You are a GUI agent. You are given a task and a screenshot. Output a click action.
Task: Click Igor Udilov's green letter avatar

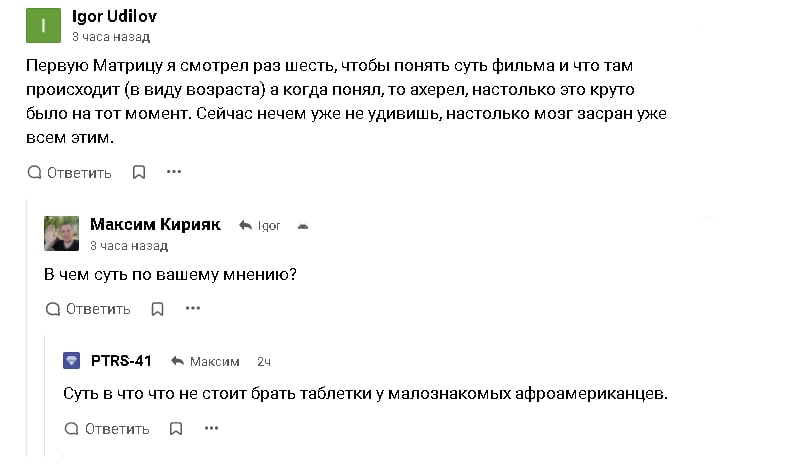(43, 25)
